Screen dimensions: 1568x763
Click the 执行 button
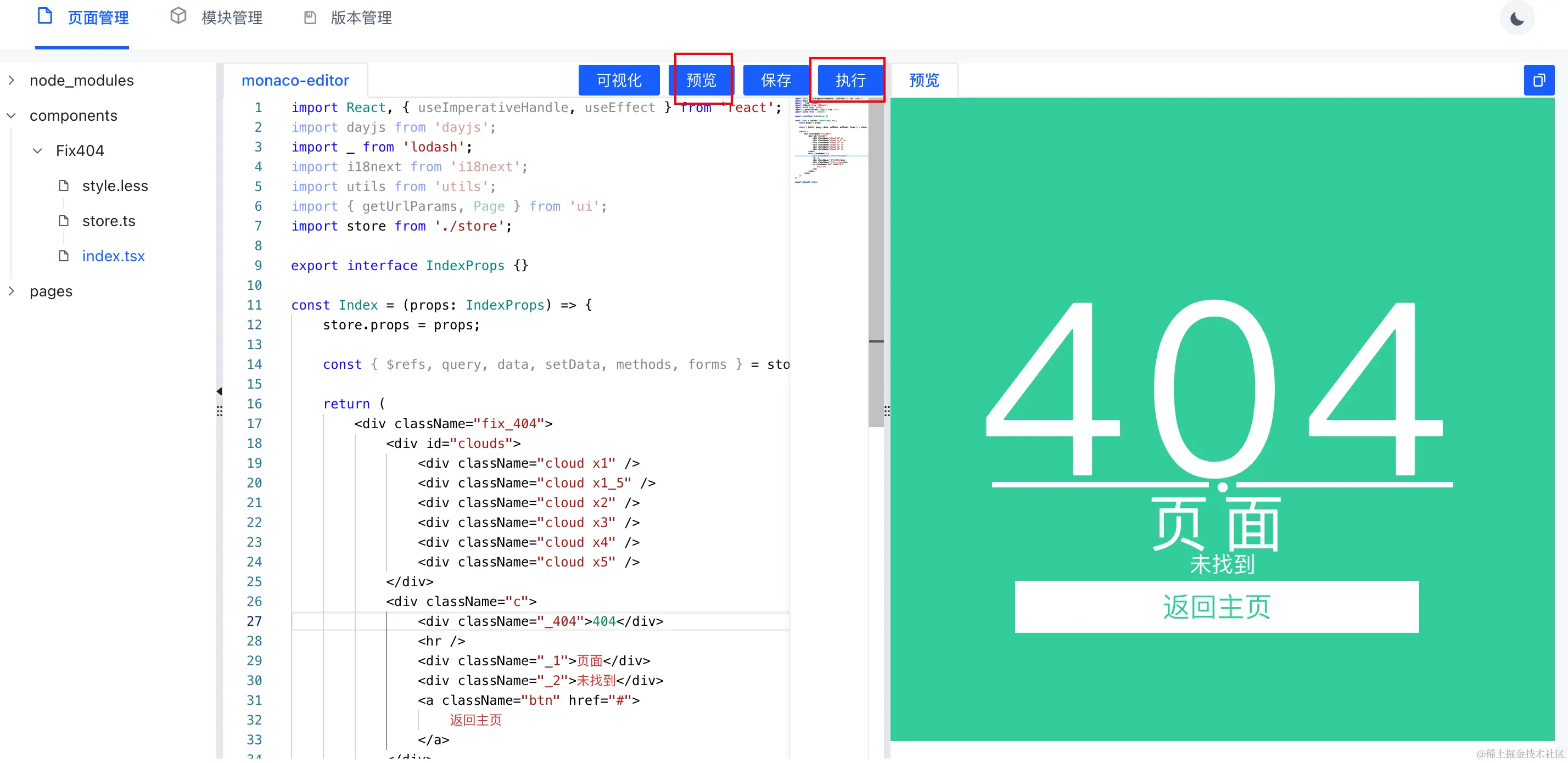pos(850,80)
